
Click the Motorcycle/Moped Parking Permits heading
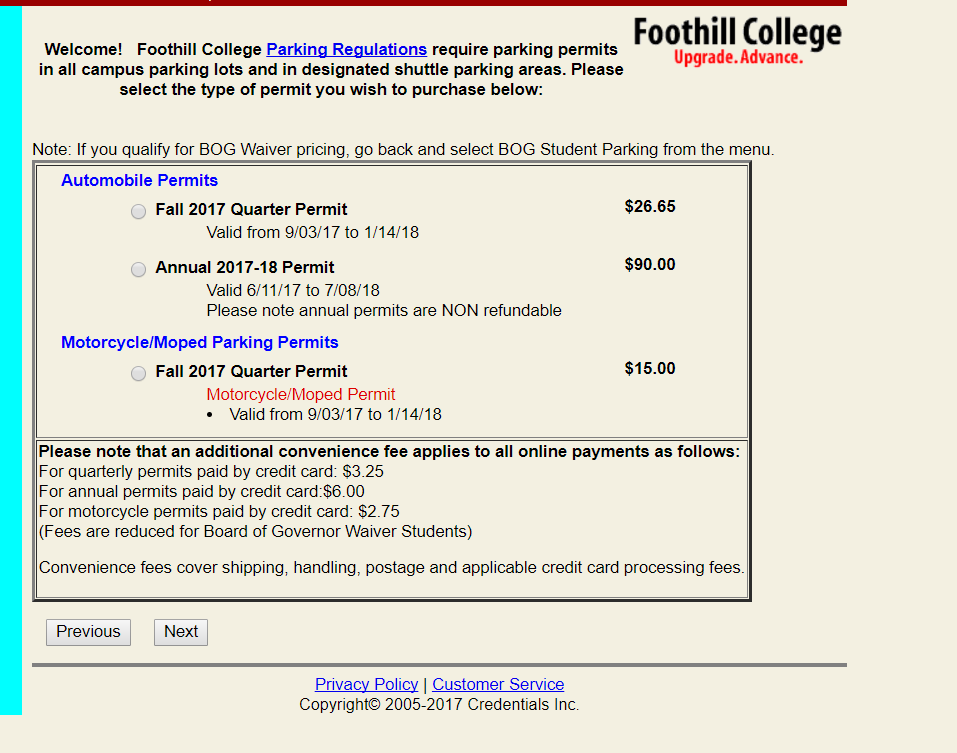pyautogui.click(x=200, y=342)
